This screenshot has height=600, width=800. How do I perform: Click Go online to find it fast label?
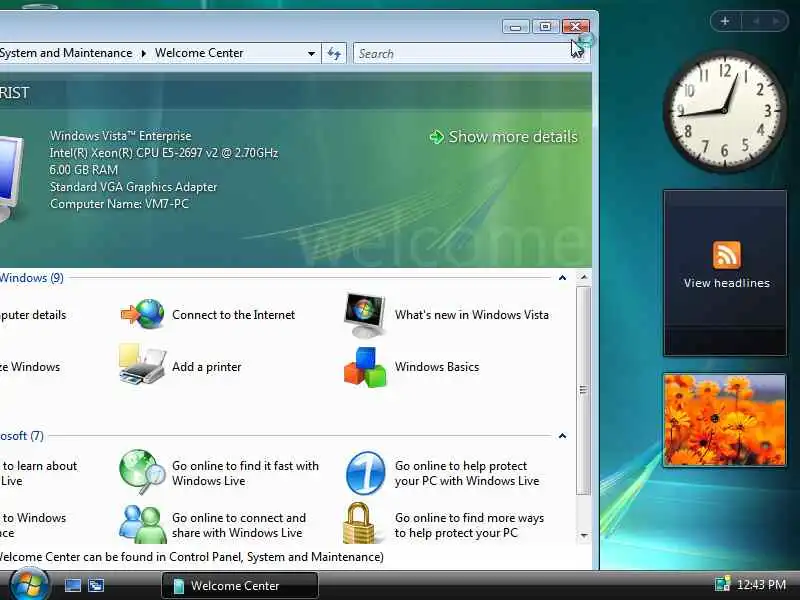(x=245, y=473)
